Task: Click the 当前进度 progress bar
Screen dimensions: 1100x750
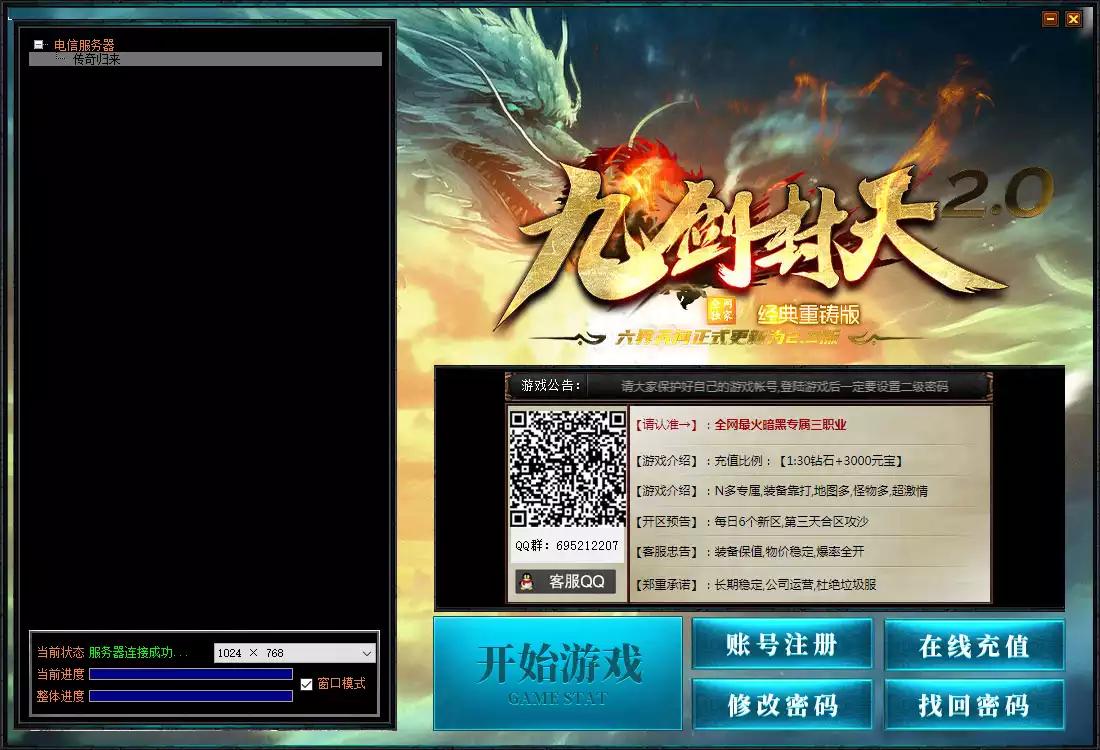Action: pyautogui.click(x=191, y=674)
